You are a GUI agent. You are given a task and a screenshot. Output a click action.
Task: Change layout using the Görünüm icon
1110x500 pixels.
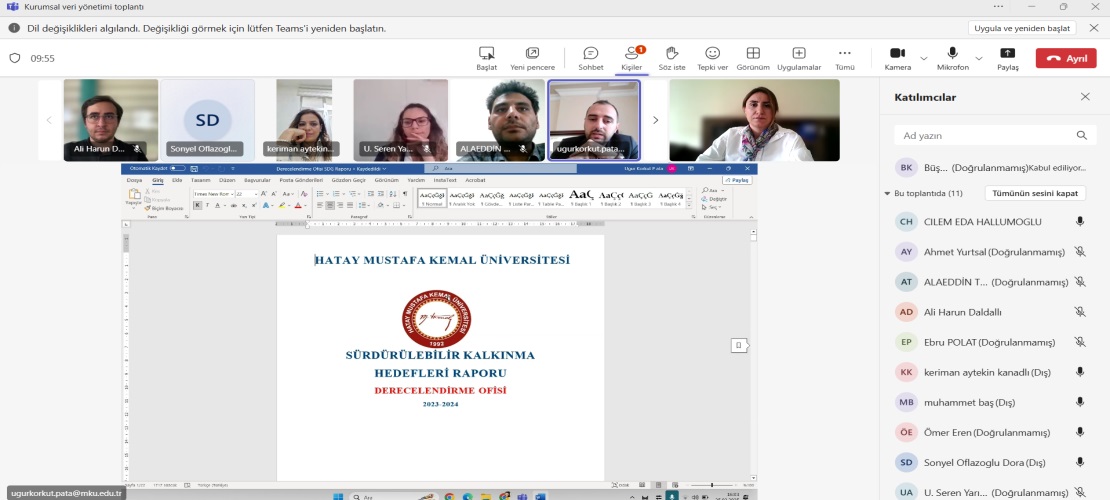click(x=753, y=58)
